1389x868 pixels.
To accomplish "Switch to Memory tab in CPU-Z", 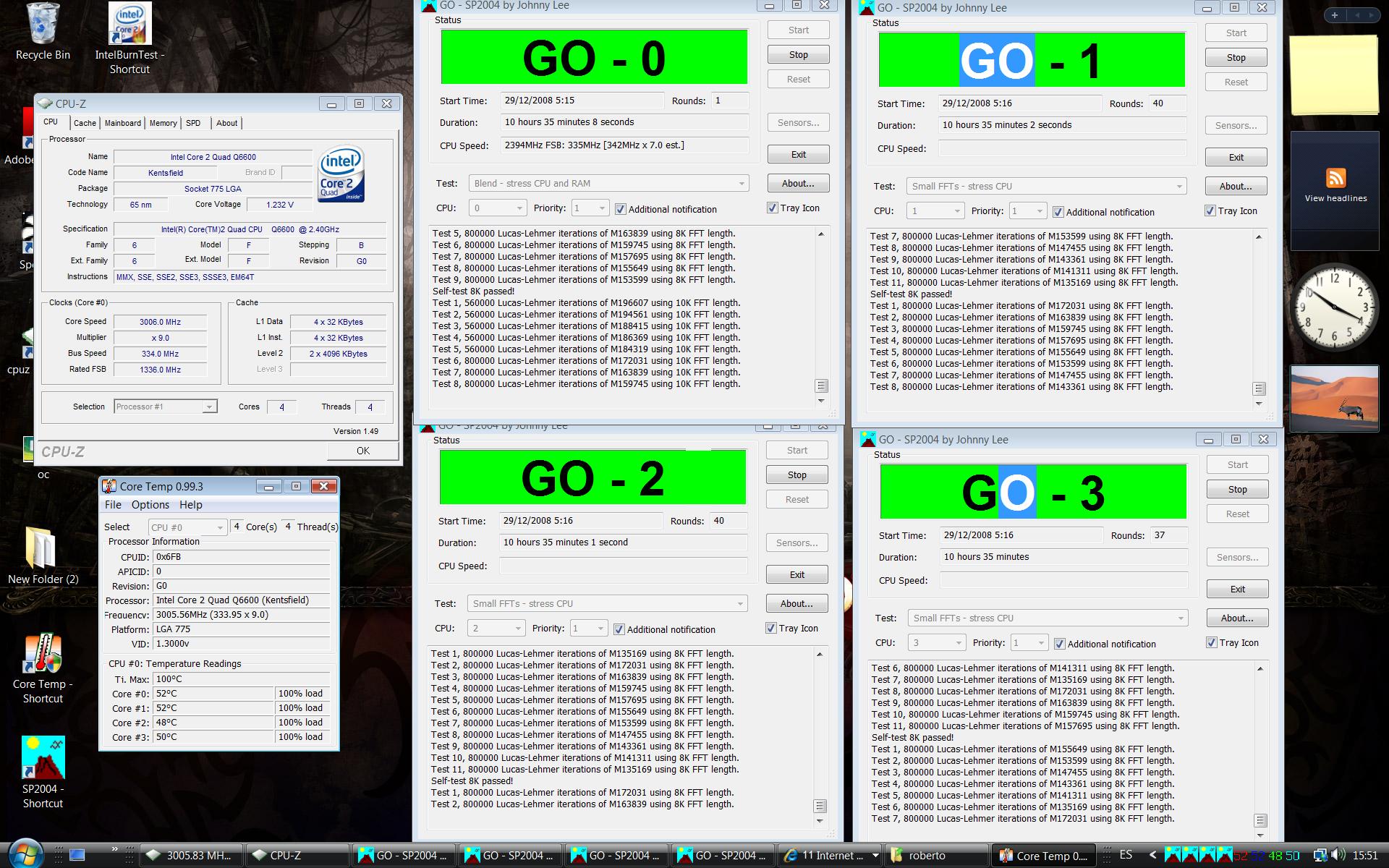I will 163,123.
